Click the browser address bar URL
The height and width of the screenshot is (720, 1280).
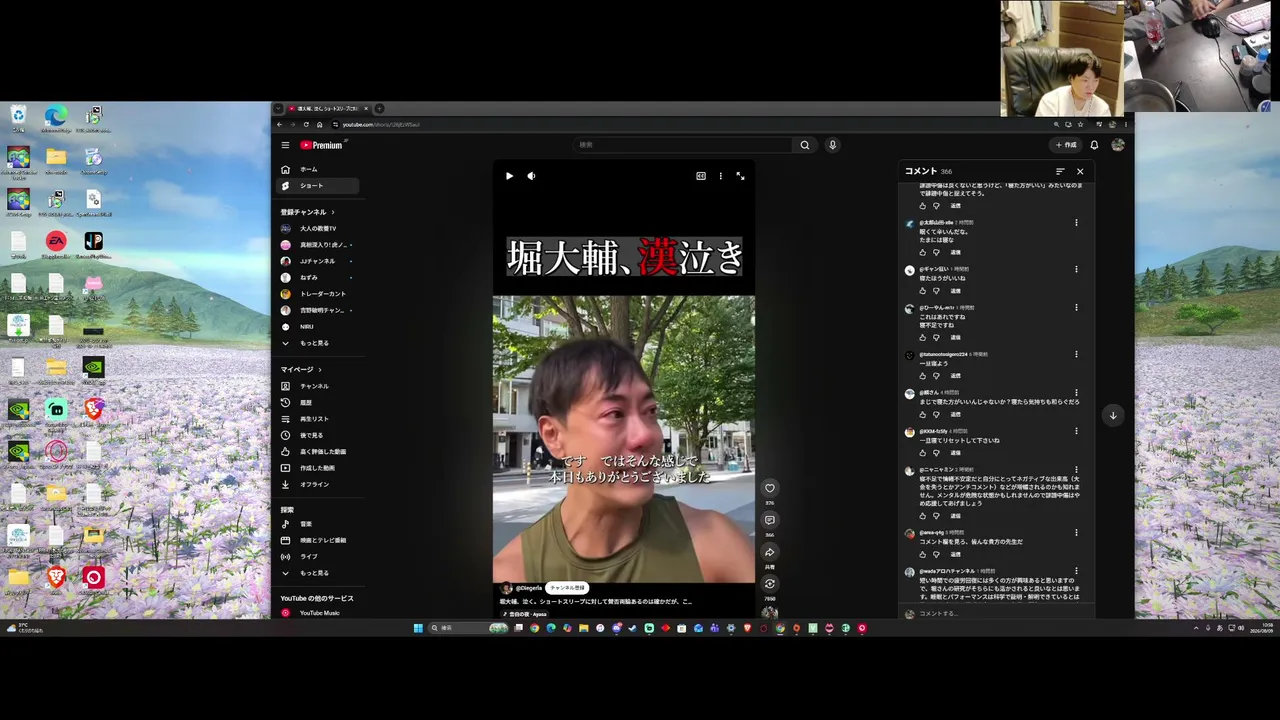381,125
